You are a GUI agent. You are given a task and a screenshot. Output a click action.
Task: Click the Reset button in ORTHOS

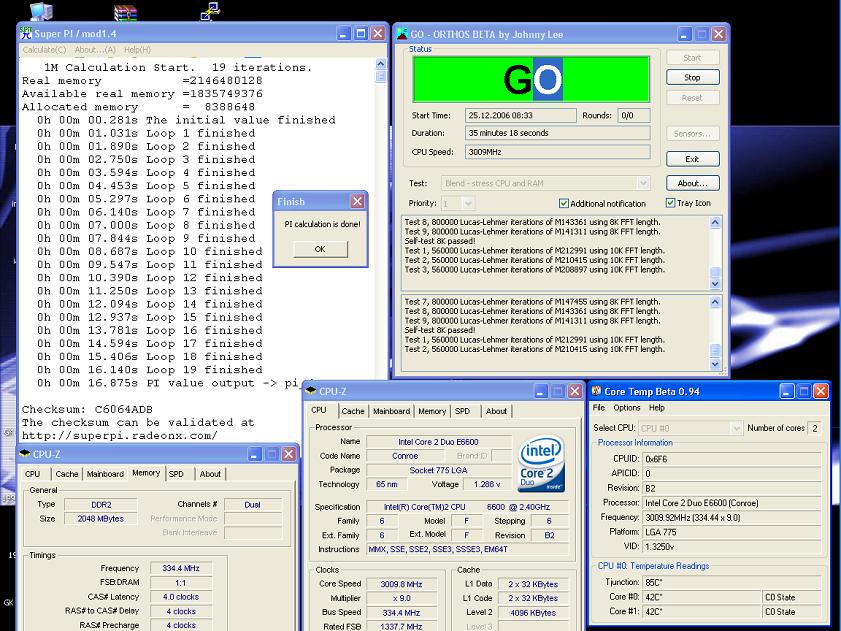coord(692,98)
